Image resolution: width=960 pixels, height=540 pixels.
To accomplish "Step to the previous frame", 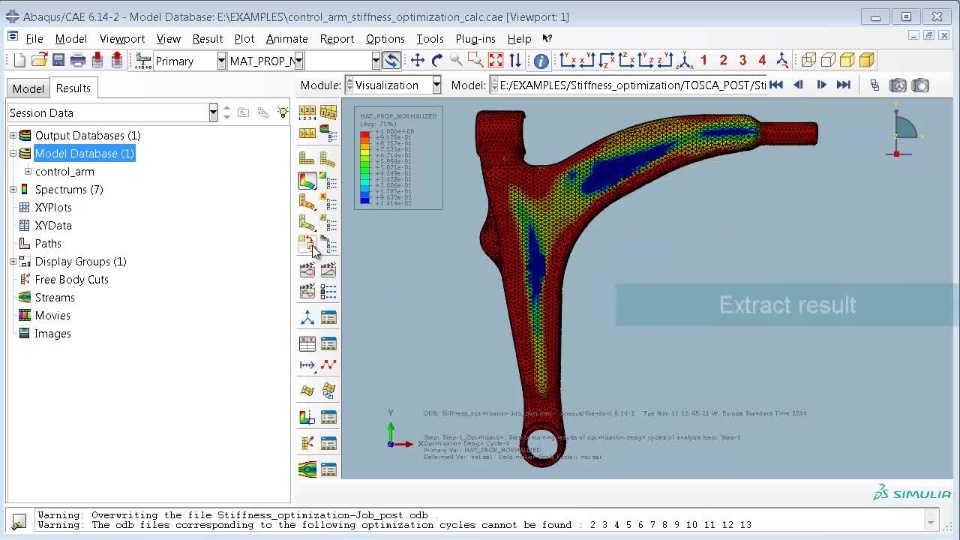I will pyautogui.click(x=798, y=85).
